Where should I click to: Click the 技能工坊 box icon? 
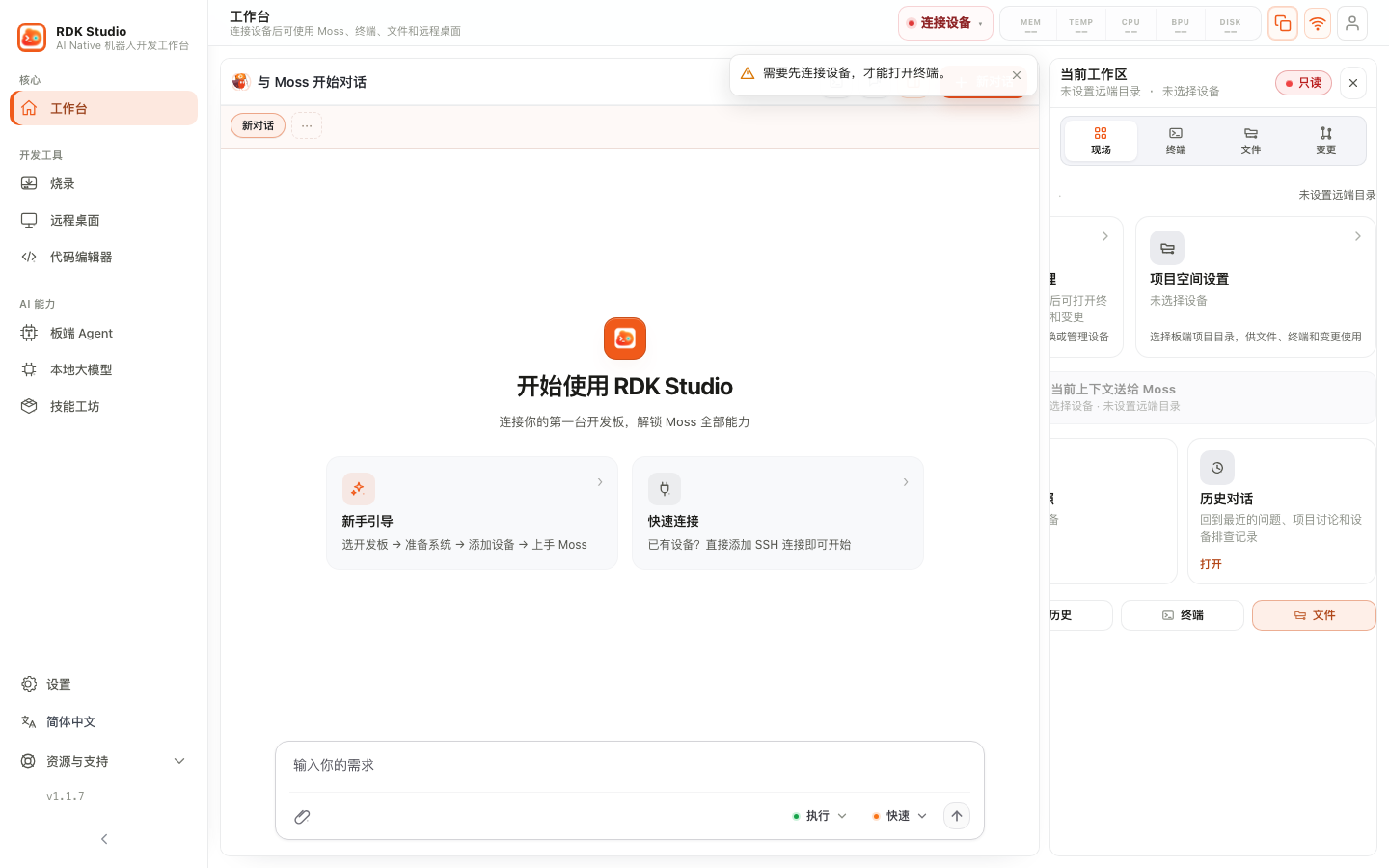coord(29,406)
